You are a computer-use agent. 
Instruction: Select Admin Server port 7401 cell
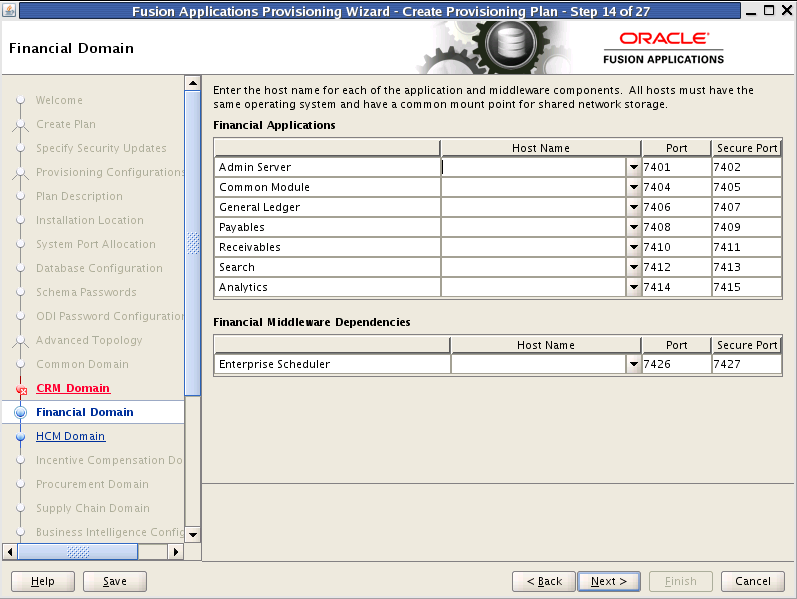point(677,167)
